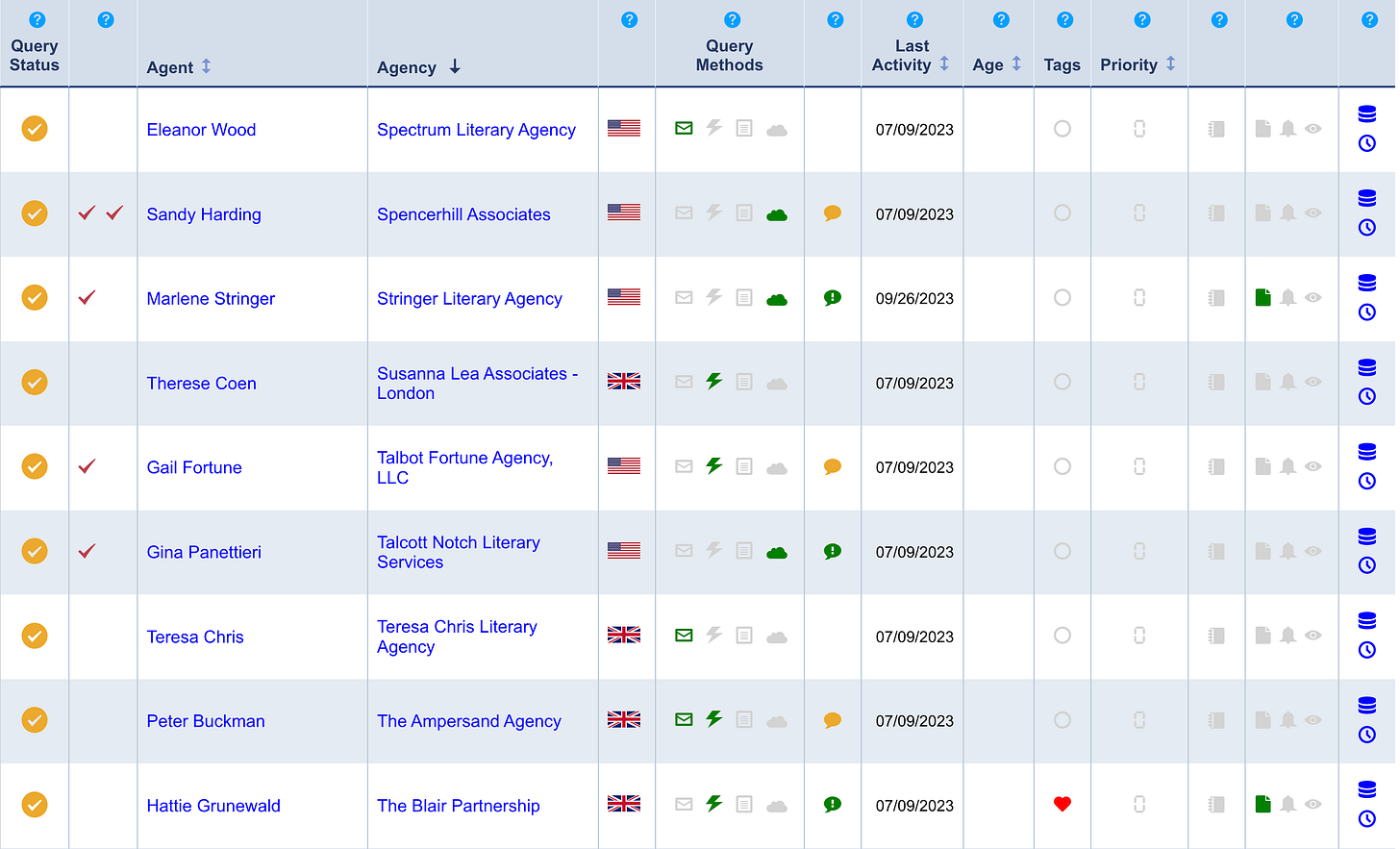Click Marlene Stringer's green document icon
1400x849 pixels.
(x=1263, y=297)
